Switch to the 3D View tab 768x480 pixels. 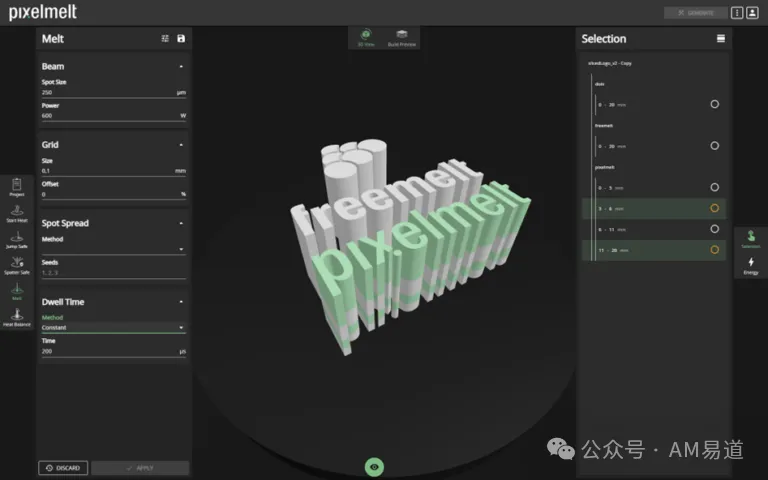[366, 38]
